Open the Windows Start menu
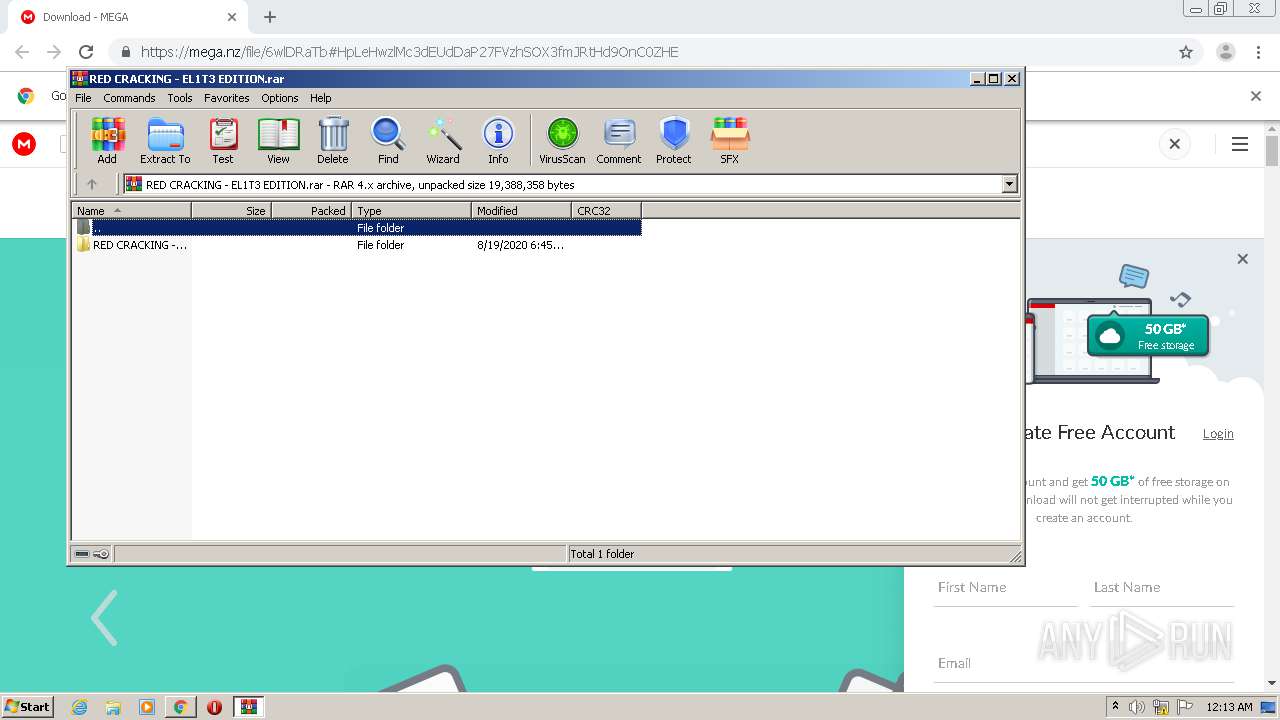1280x720 pixels. point(28,706)
